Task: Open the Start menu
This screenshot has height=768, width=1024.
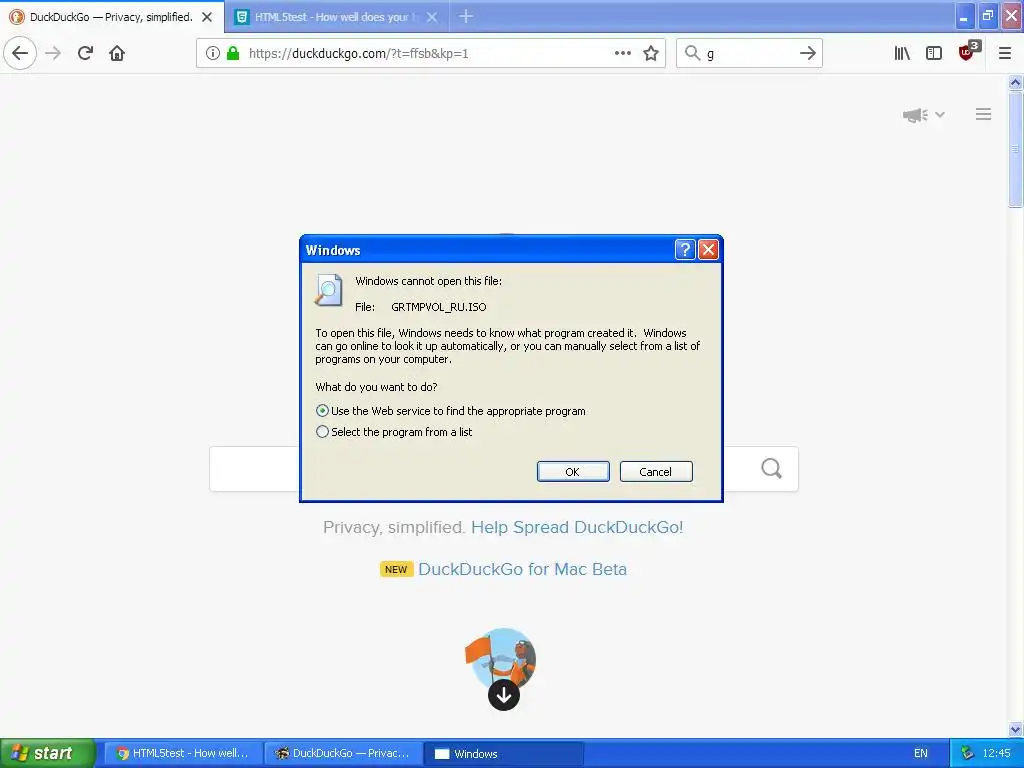Action: tap(47, 753)
